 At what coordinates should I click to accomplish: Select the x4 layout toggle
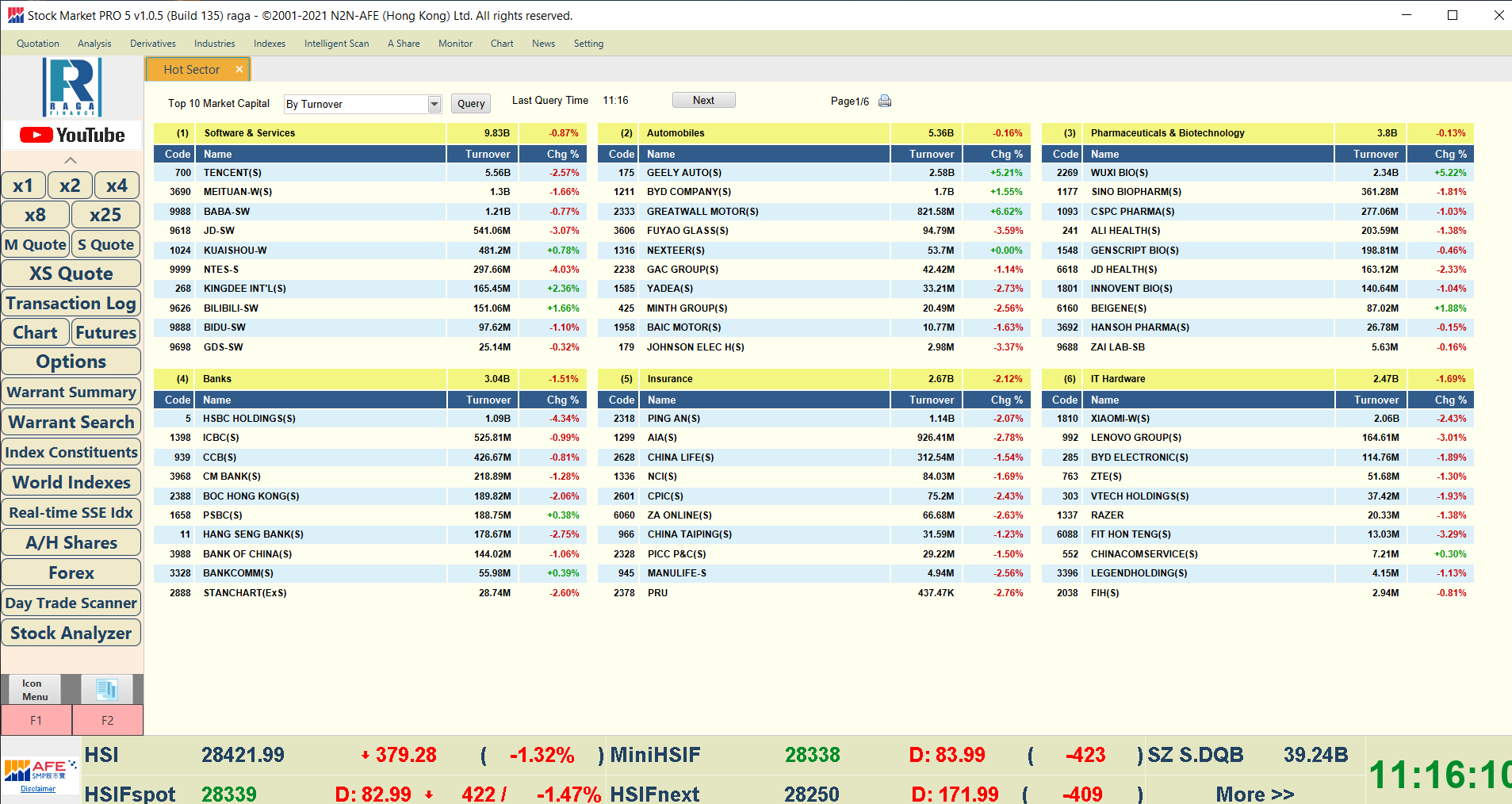117,186
